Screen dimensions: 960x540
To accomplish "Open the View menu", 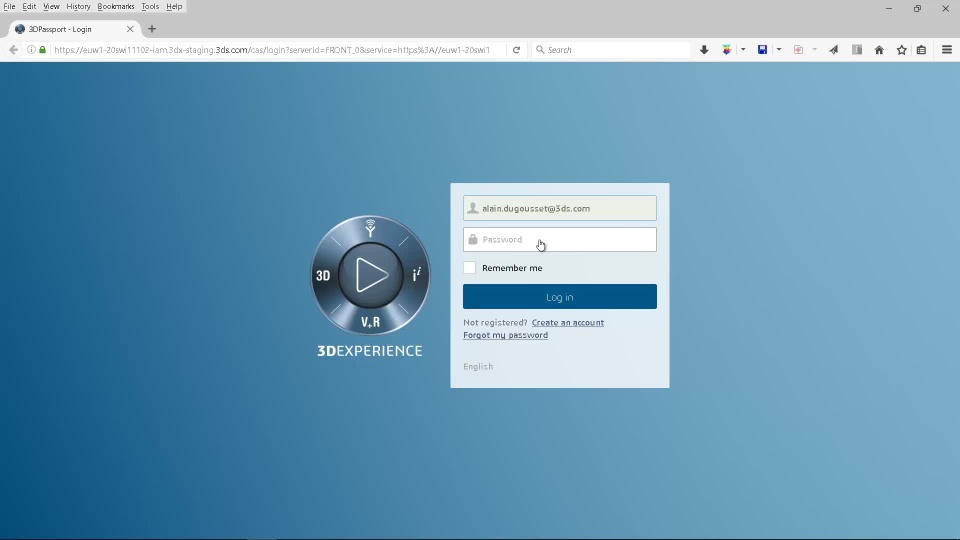I will pyautogui.click(x=51, y=6).
